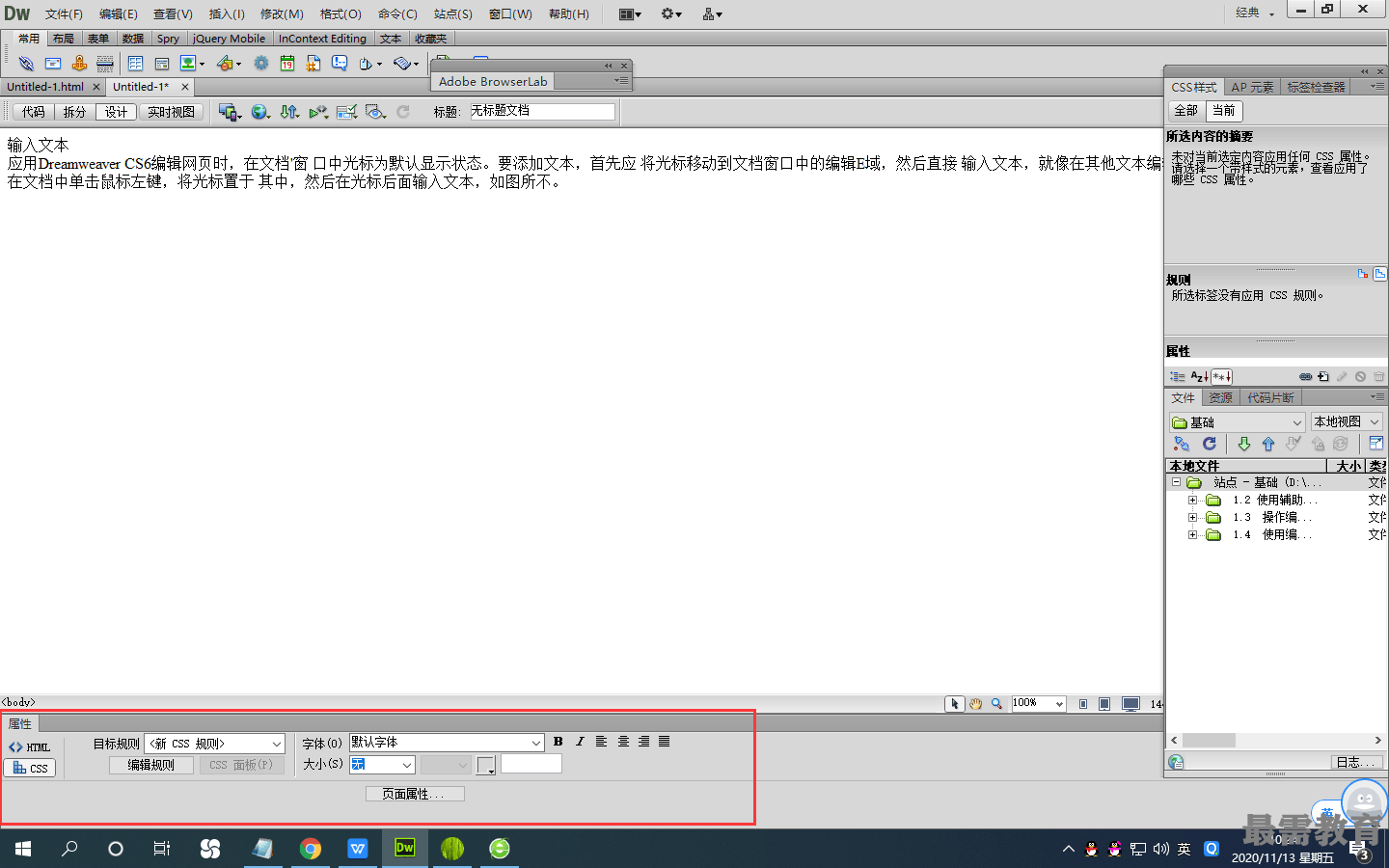Expand the 1.4 使用编 folder
The width and height of the screenshot is (1389, 868).
1192,534
